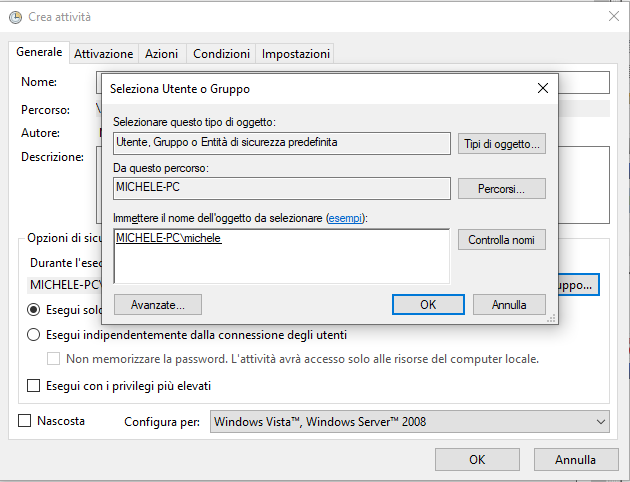
Task: Open Tipi di oggetto options
Action: [x=502, y=144]
